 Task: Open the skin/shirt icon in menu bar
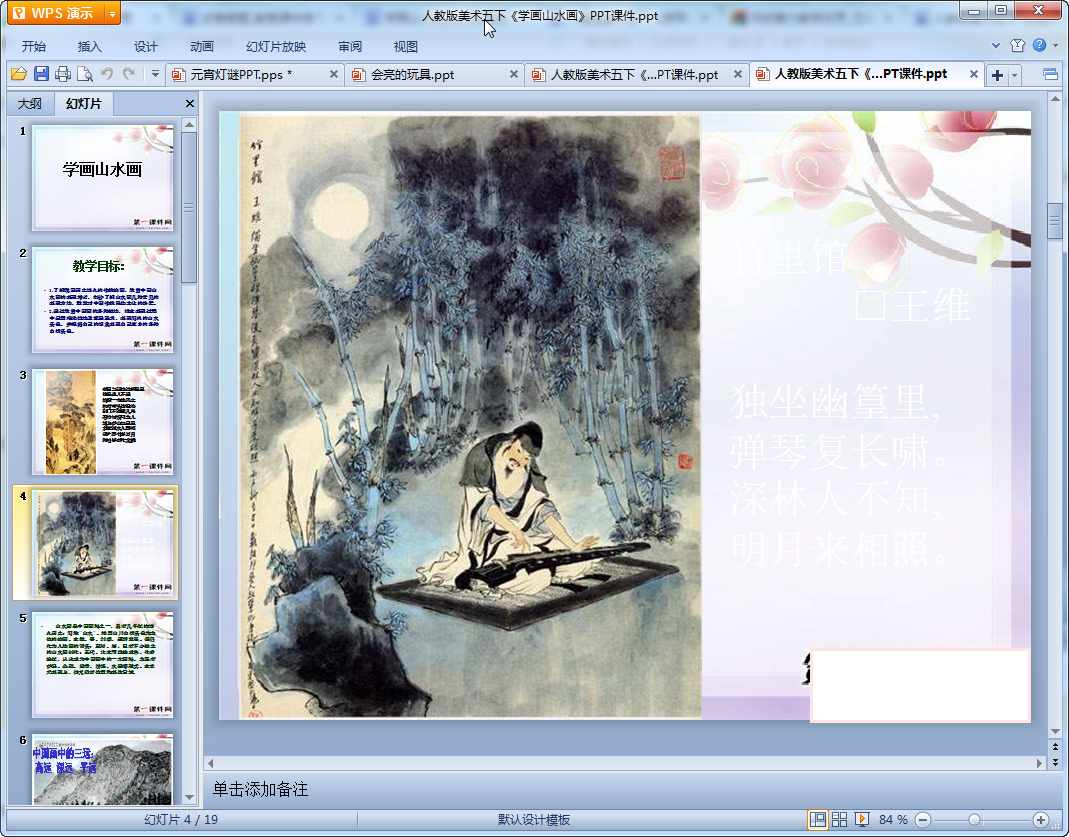(x=1017, y=46)
